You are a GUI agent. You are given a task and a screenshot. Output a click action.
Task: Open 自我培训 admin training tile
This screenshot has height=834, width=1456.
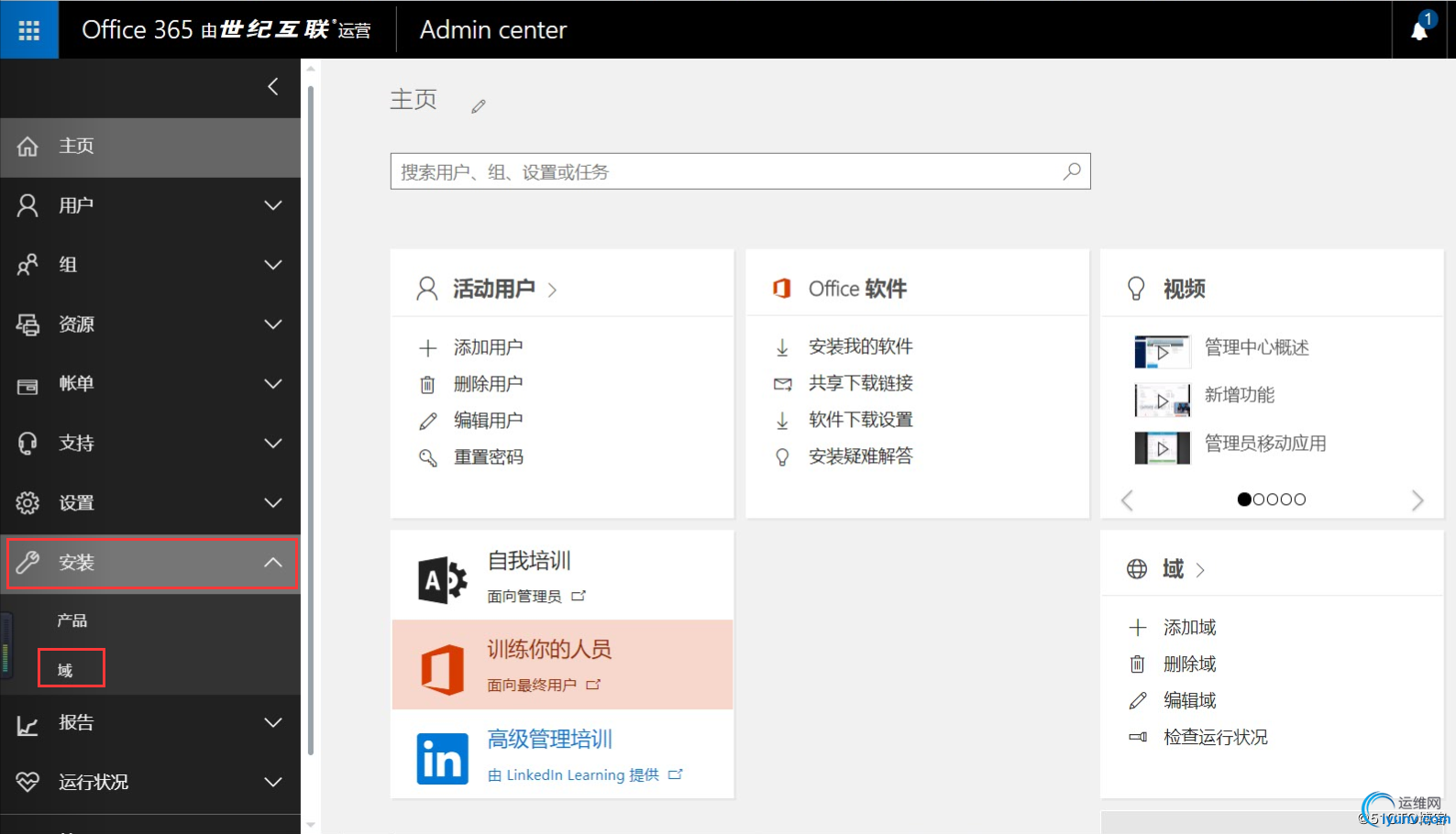click(562, 576)
